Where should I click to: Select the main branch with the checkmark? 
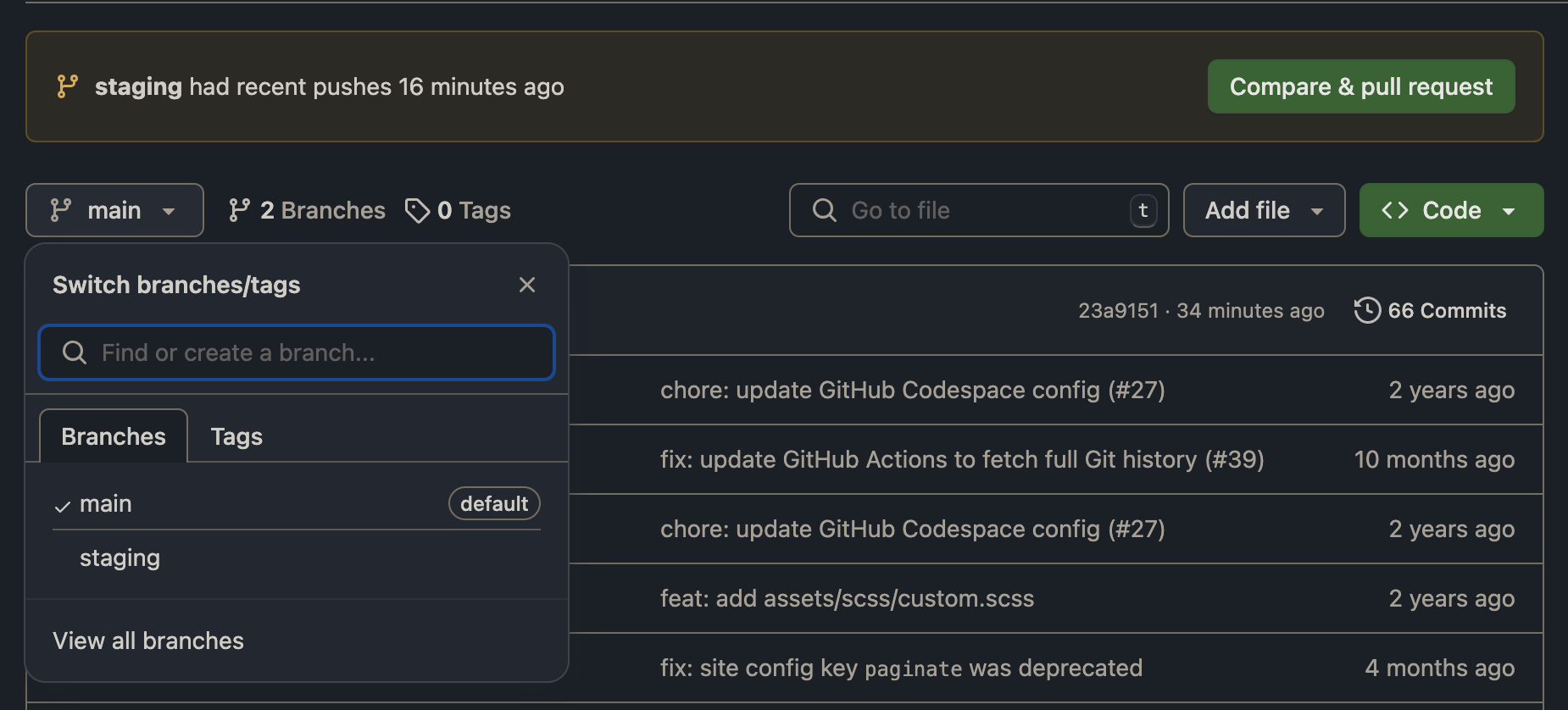106,503
